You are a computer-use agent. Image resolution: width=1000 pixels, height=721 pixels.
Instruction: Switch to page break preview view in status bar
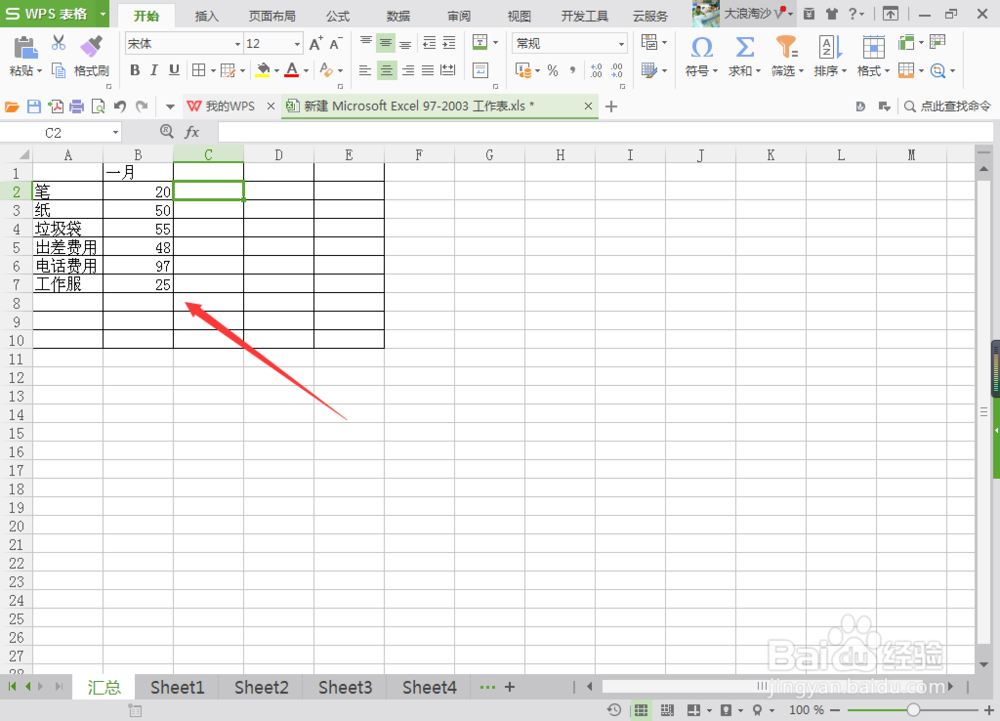click(x=667, y=710)
